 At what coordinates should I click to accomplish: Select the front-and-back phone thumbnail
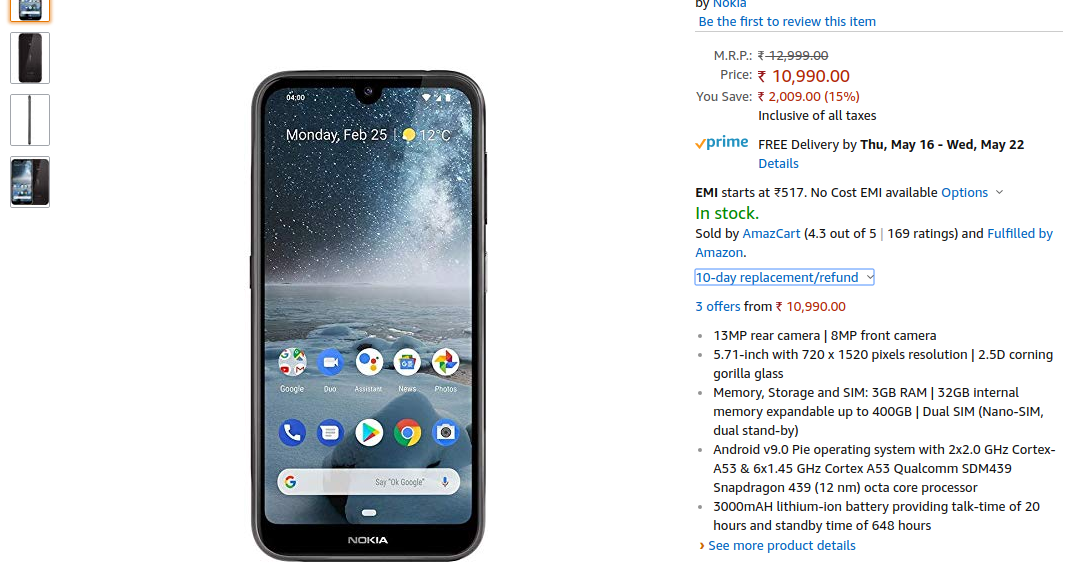coord(30,182)
